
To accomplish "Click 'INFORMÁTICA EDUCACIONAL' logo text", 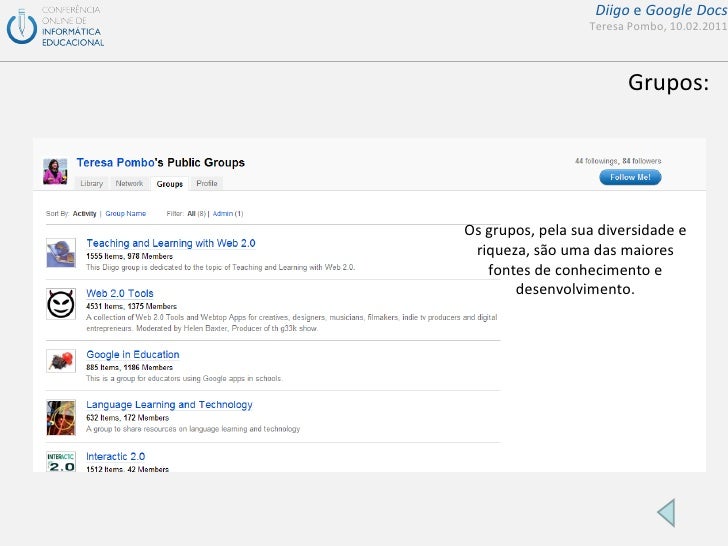I will (x=73, y=37).
